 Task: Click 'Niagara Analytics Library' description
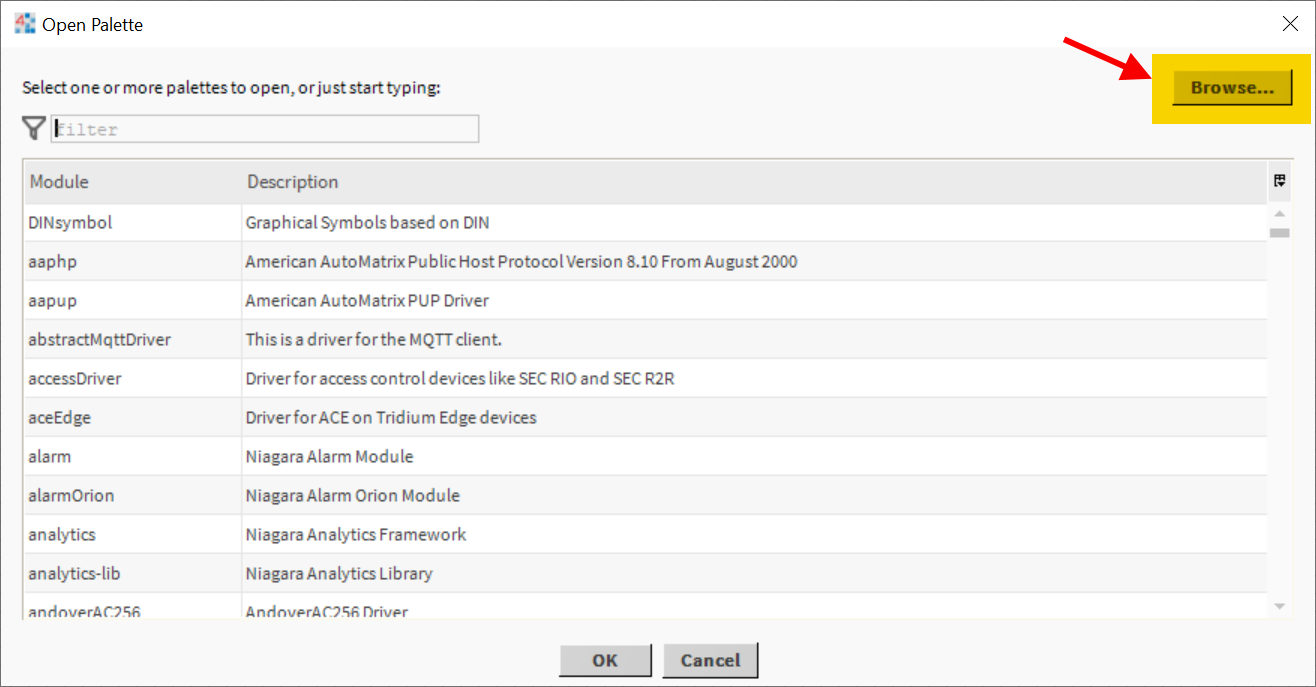click(339, 574)
